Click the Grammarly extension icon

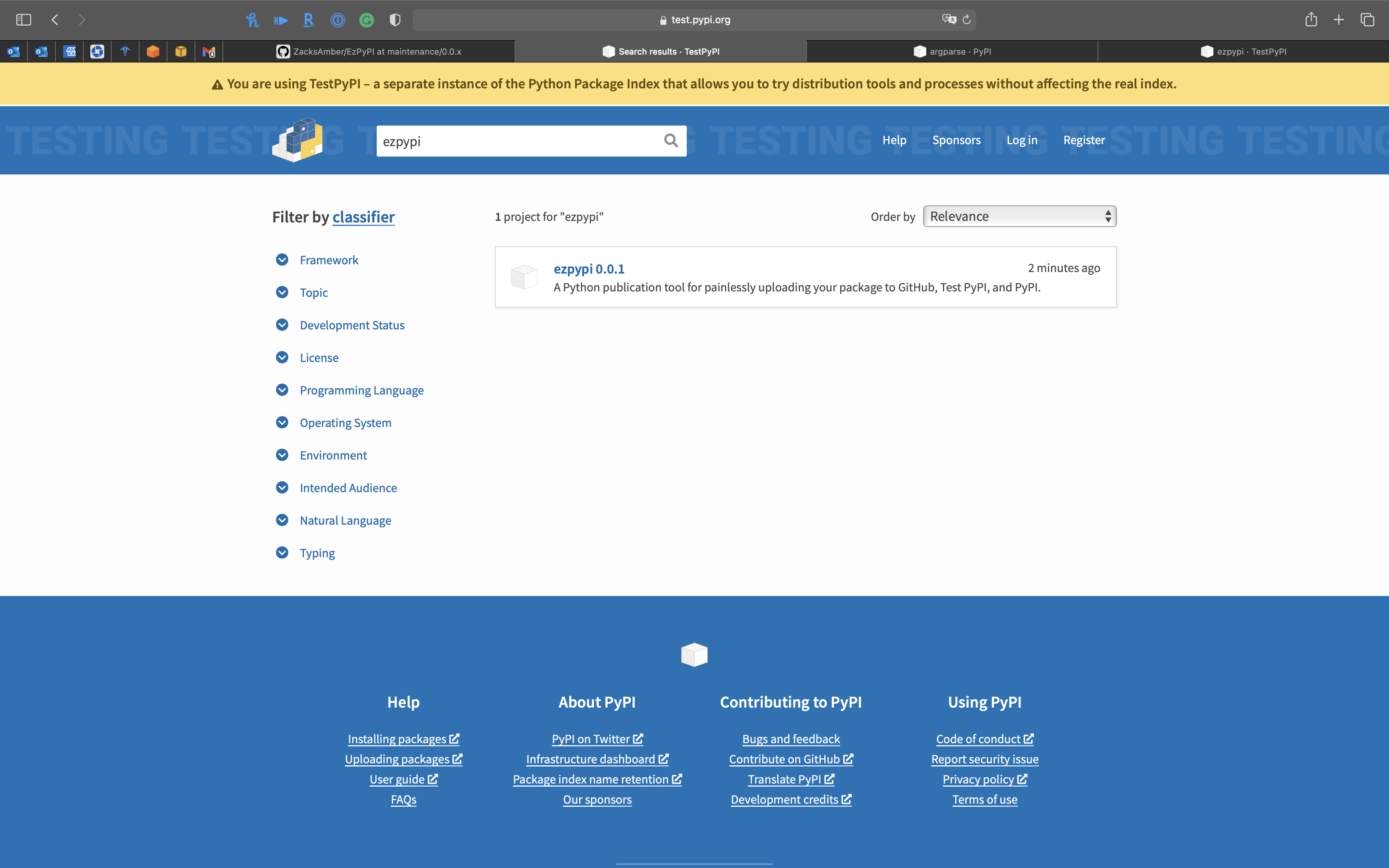pyautogui.click(x=366, y=20)
